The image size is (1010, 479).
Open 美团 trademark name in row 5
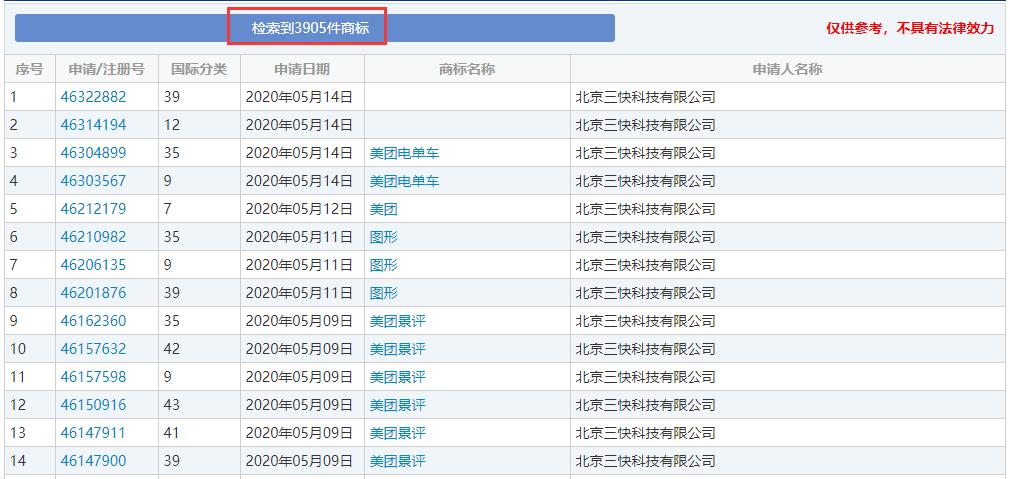[x=383, y=209]
